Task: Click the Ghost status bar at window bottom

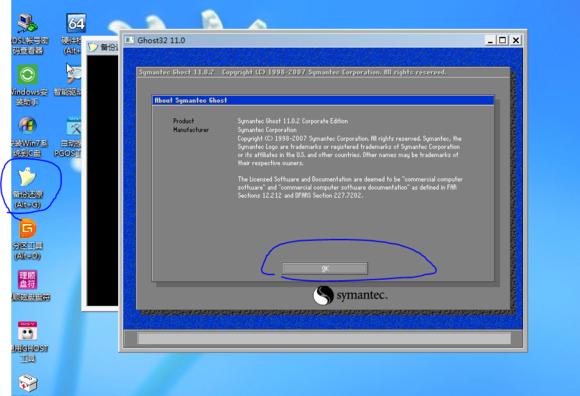Action: pos(324,338)
